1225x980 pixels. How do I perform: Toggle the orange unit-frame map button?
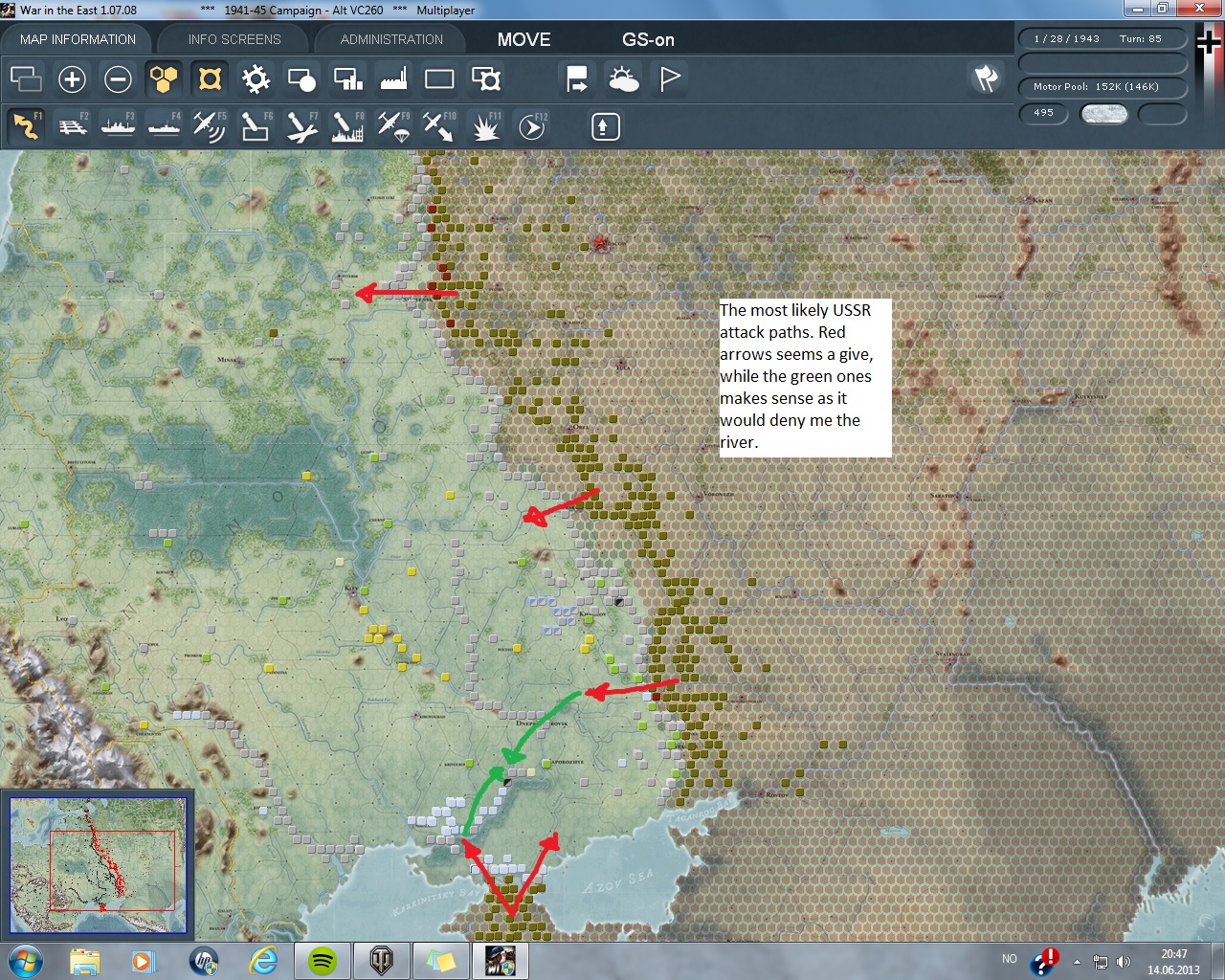point(210,78)
